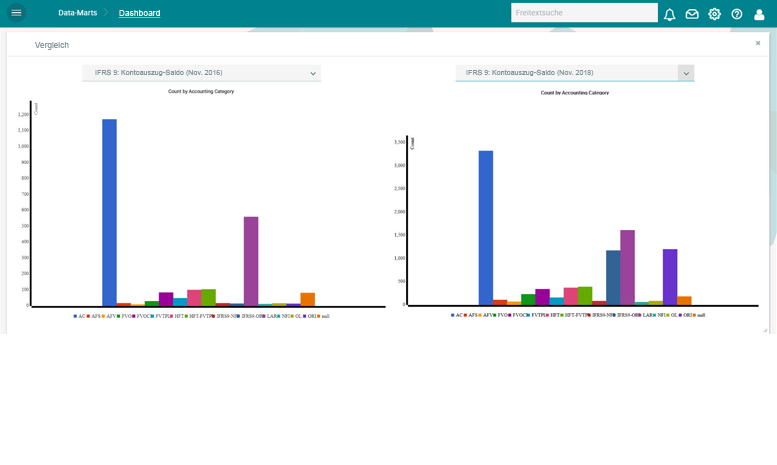Open the Dashboard breadcrumb link
The height and width of the screenshot is (465, 777).
[139, 13]
